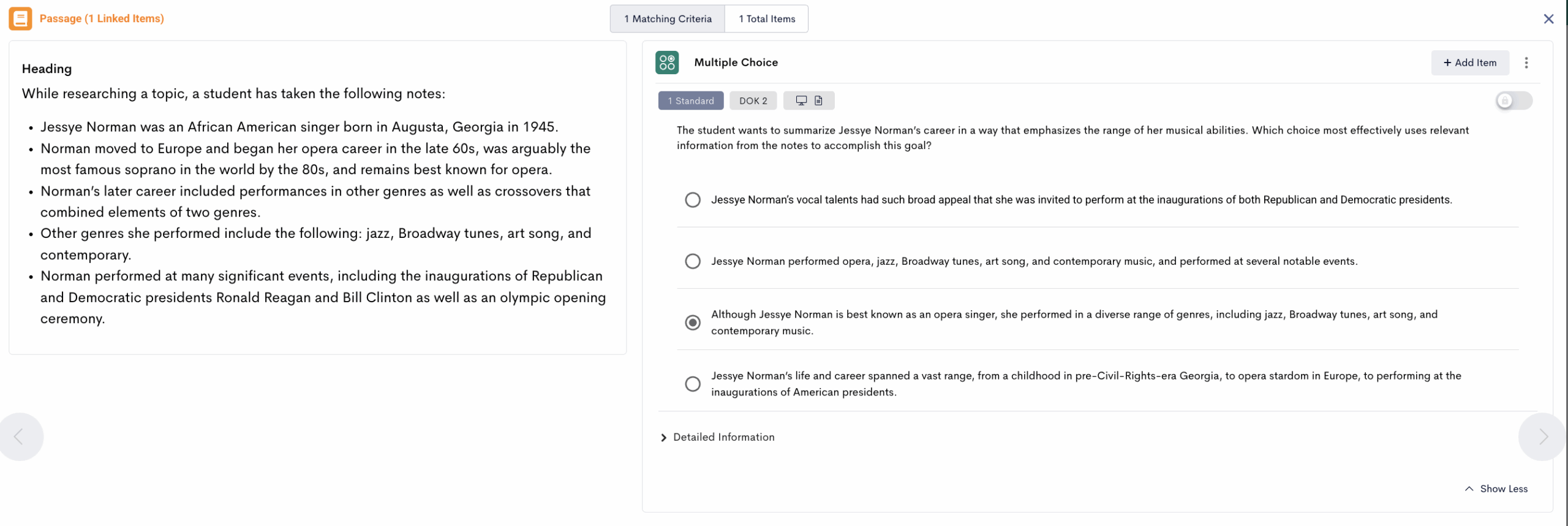Image resolution: width=1568 pixels, height=526 pixels.
Task: Select answer listing opera, jazz and notable events
Action: pyautogui.click(x=692, y=261)
